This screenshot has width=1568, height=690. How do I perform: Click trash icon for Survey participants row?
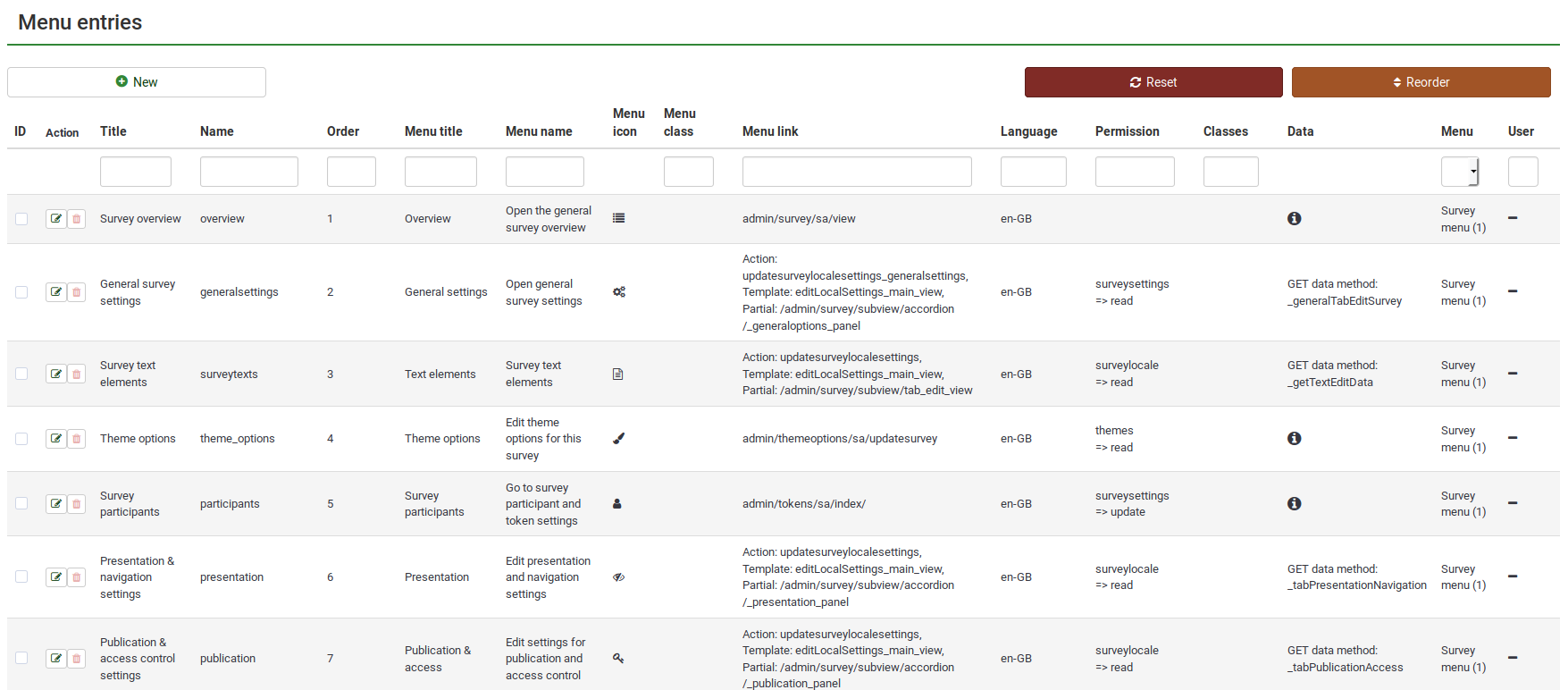(77, 504)
